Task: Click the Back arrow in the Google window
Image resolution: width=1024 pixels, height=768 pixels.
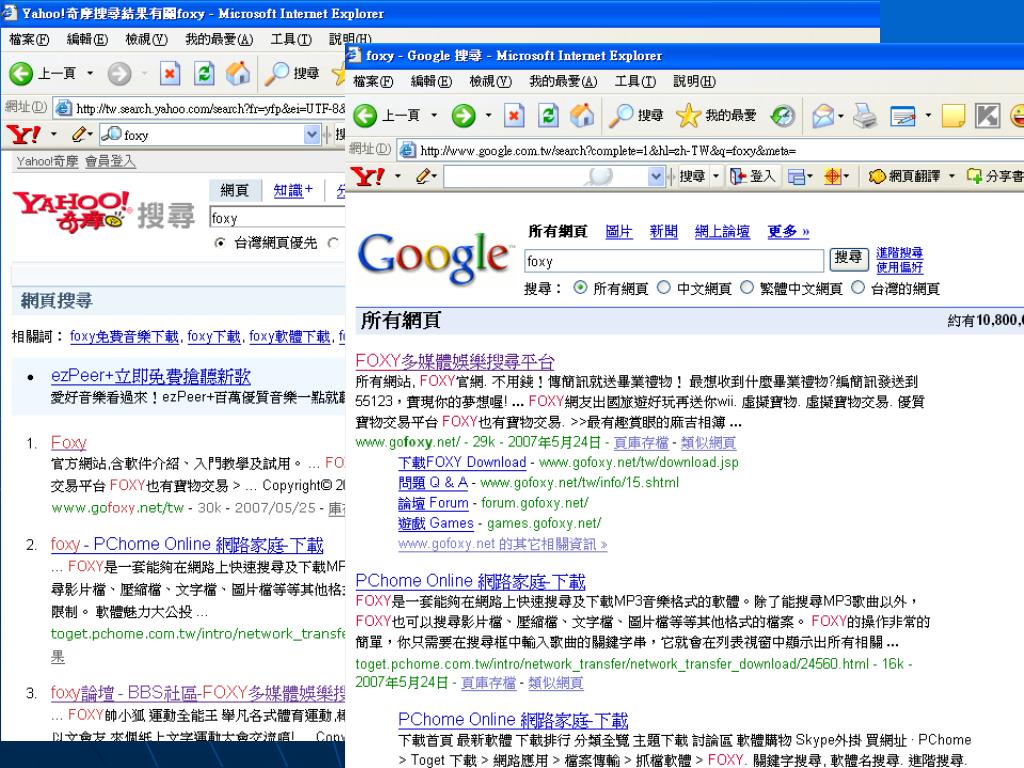Action: 365,116
